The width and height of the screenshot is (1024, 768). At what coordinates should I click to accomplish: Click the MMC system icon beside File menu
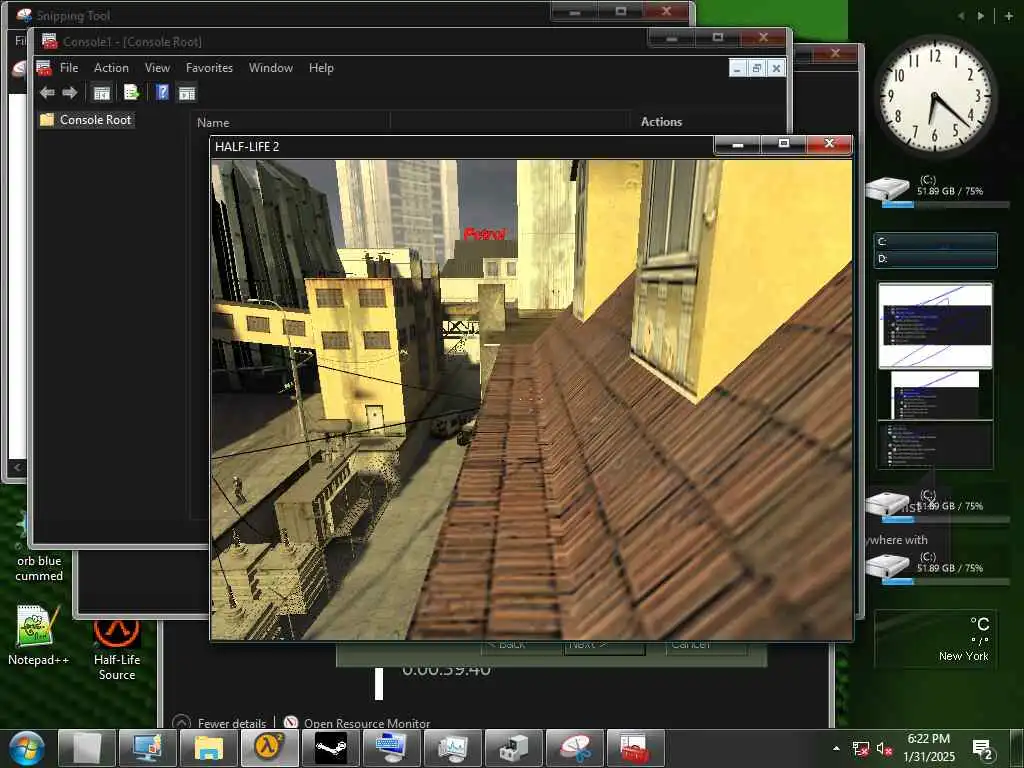click(x=44, y=68)
